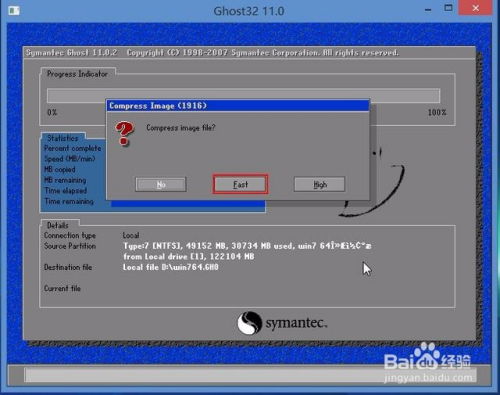The image size is (500, 395).
Task: Close the Ghost32 11.0 window
Action: pos(475,8)
